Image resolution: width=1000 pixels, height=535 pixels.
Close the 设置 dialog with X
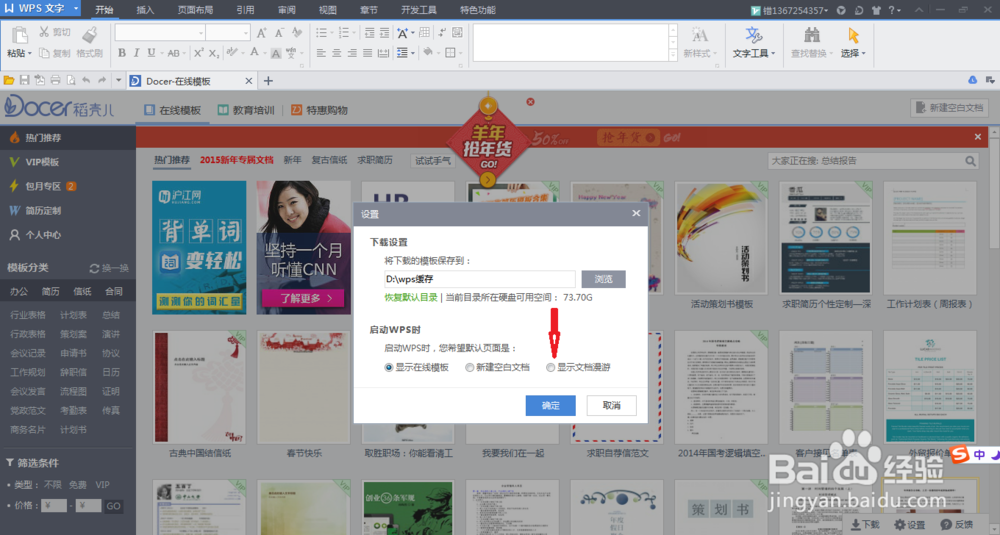(636, 214)
